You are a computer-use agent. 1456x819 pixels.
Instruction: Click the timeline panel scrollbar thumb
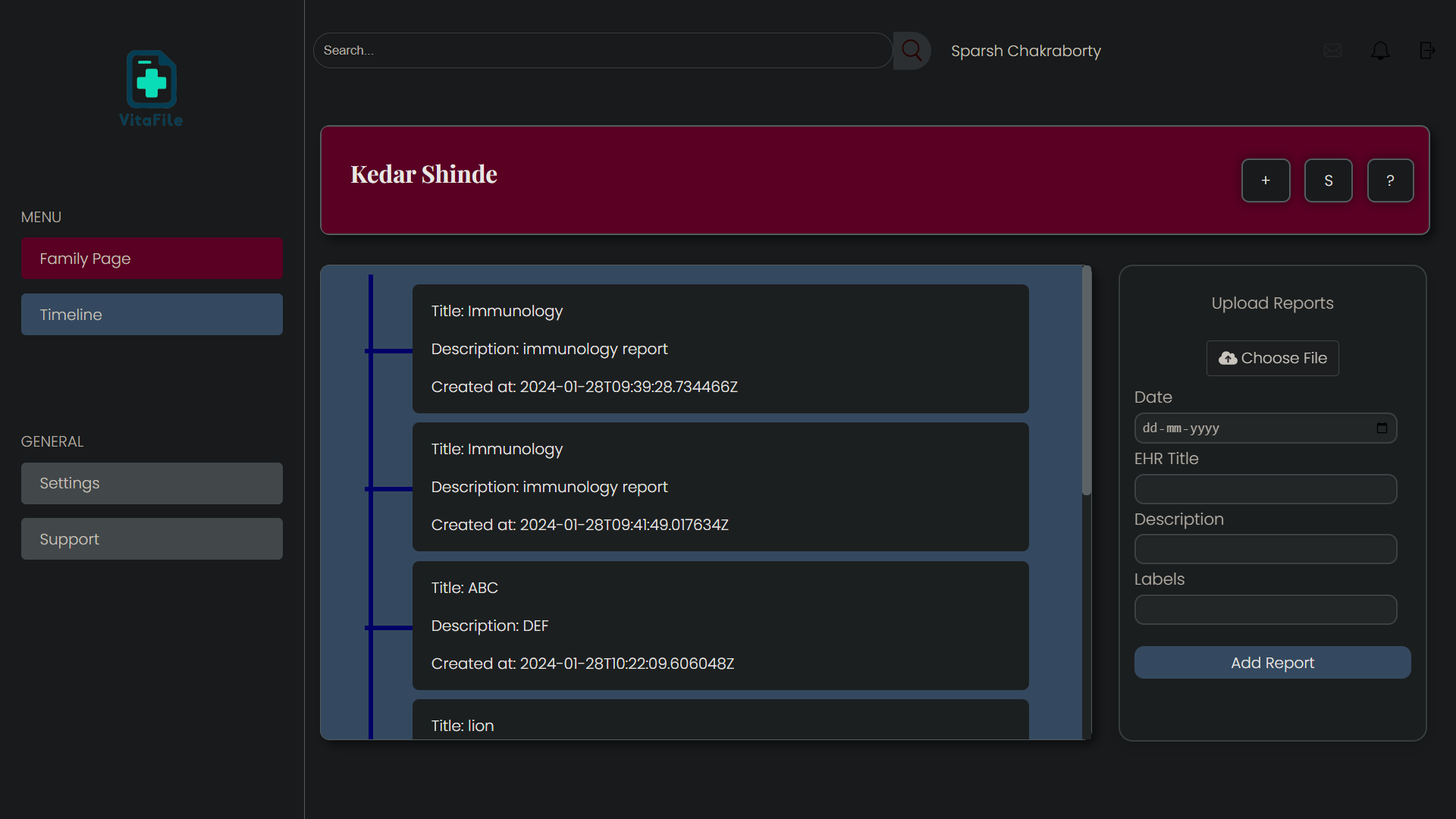tap(1086, 381)
